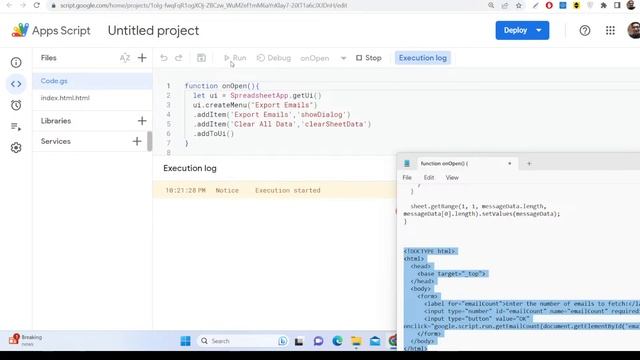The height and width of the screenshot is (360, 640).
Task: Open the onOpen function selector dropdown
Action: [323, 58]
